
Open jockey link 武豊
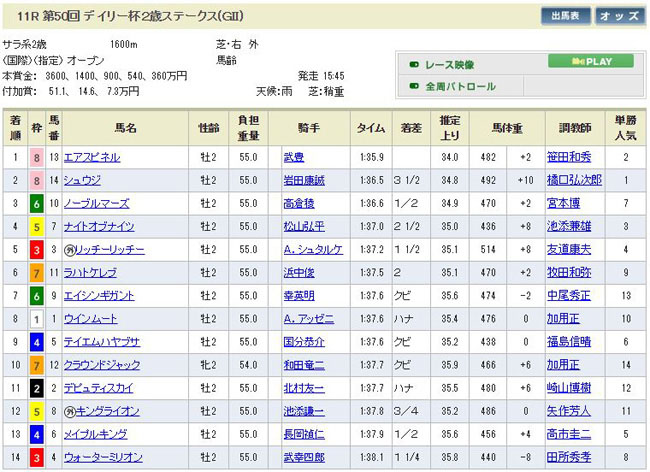pyautogui.click(x=292, y=157)
